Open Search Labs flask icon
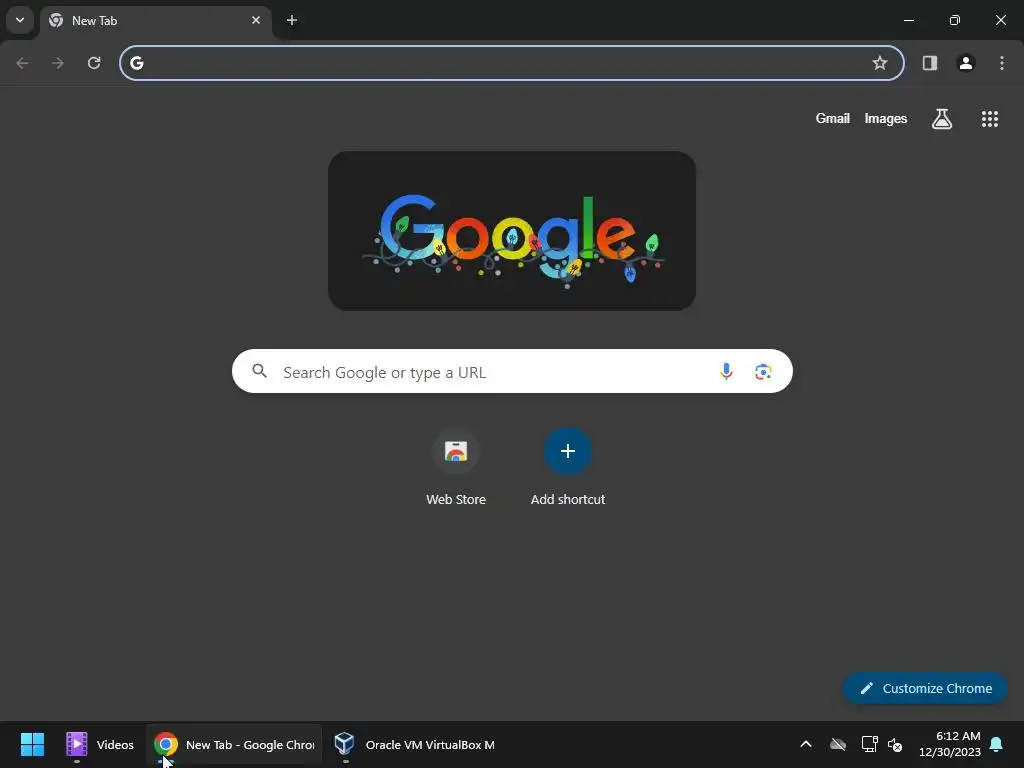The image size is (1024, 768). pyautogui.click(x=942, y=119)
